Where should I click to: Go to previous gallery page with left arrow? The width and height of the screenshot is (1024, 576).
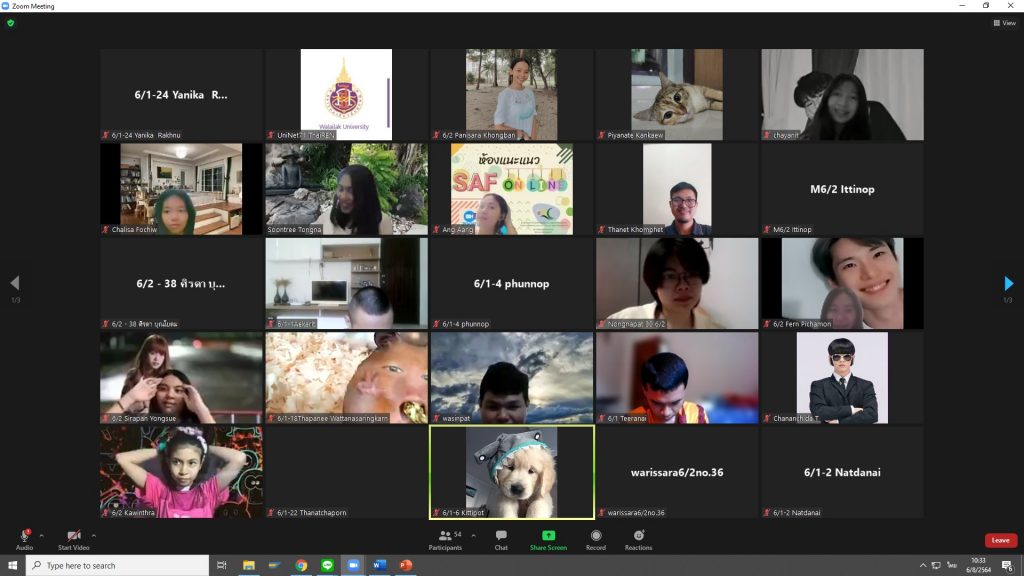coord(14,284)
